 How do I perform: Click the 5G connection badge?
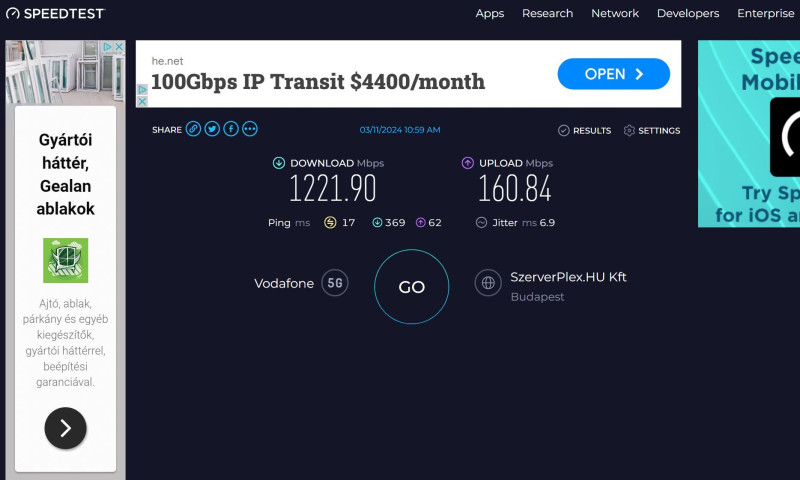click(x=335, y=283)
